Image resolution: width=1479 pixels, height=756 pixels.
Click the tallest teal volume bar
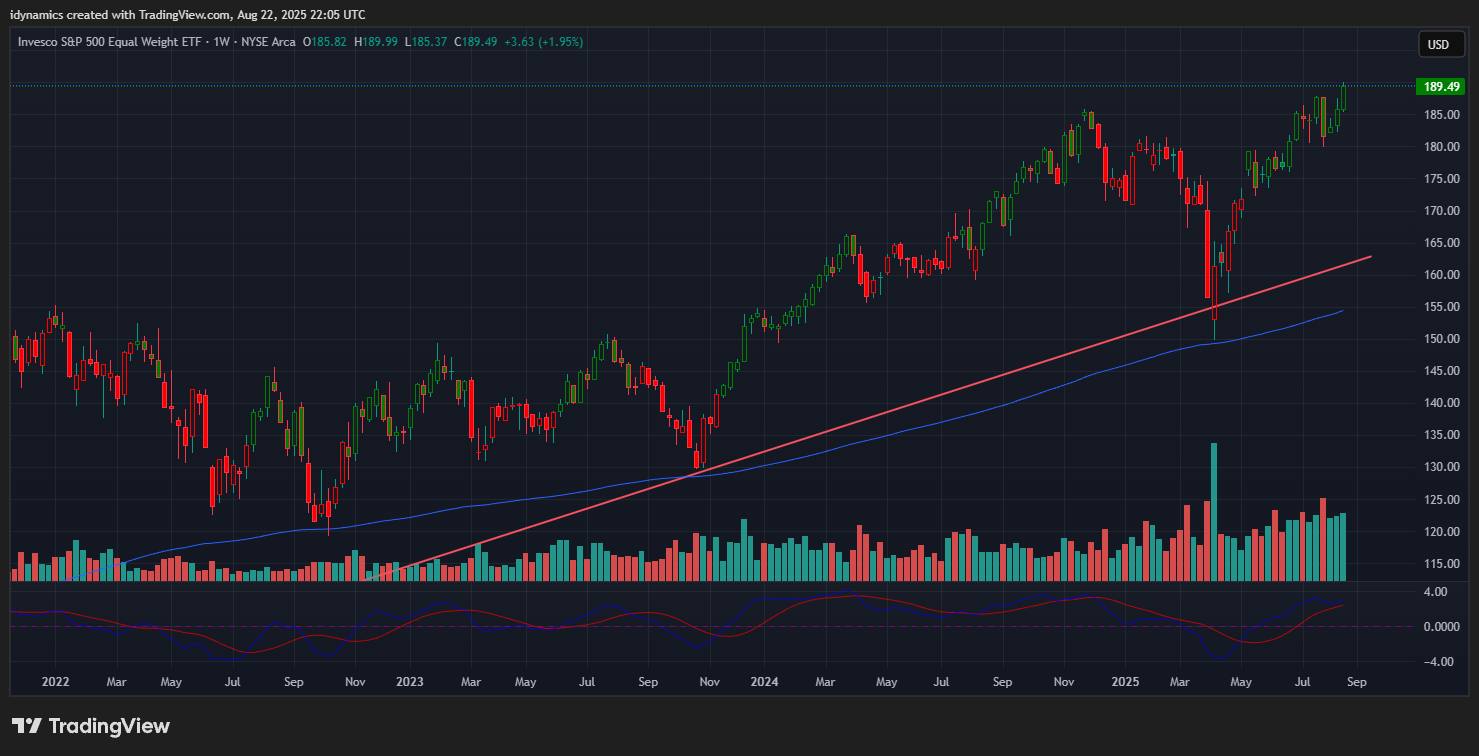[1214, 511]
